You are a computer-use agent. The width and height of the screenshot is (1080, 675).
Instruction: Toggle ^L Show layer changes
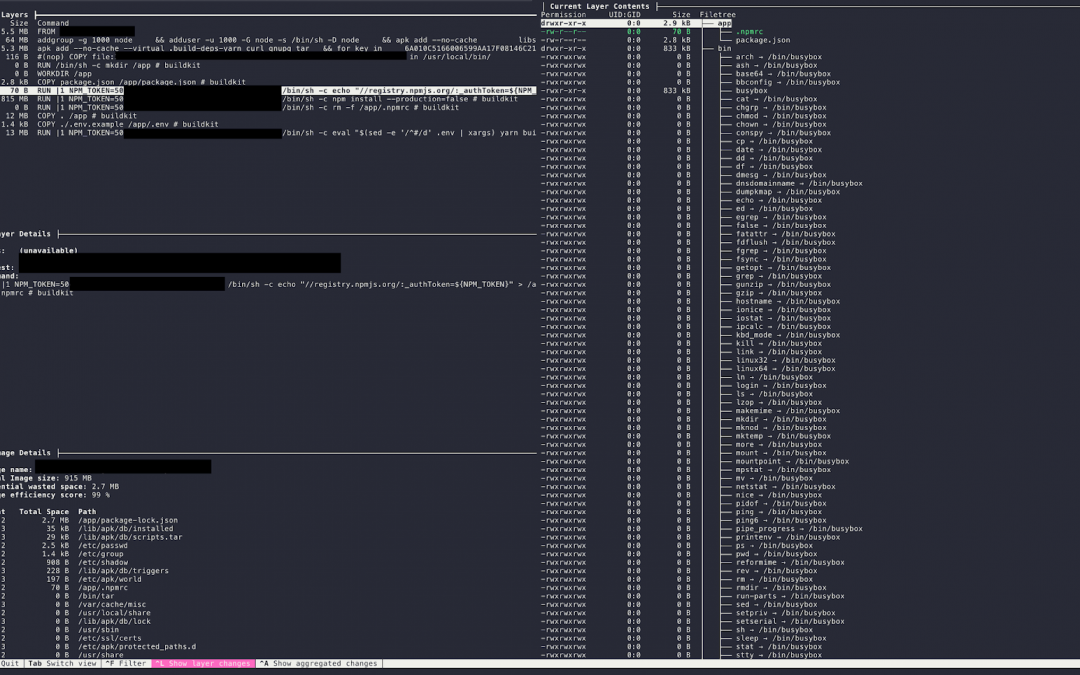[x=203, y=663]
